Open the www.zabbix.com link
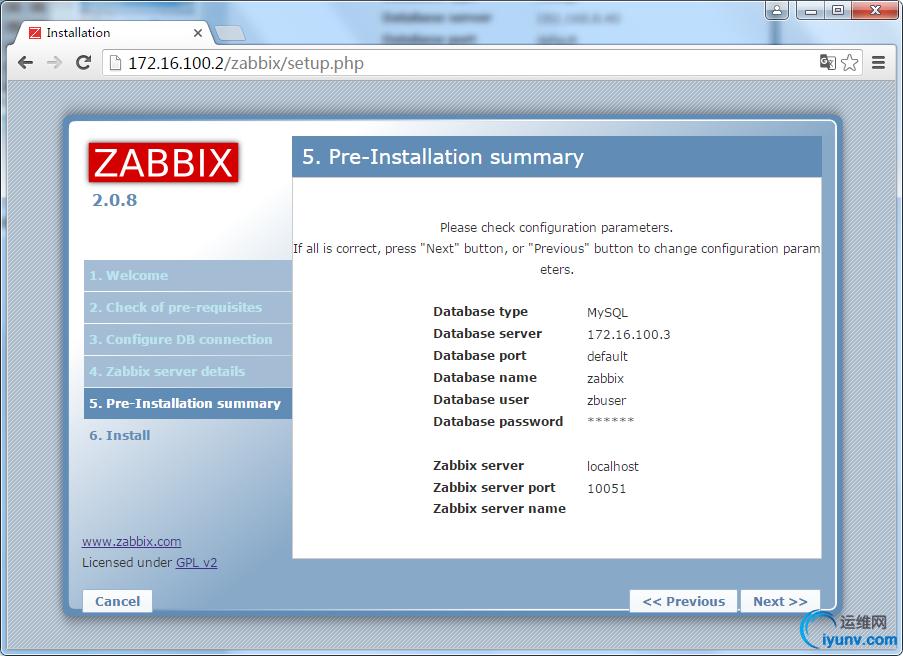 coord(131,541)
